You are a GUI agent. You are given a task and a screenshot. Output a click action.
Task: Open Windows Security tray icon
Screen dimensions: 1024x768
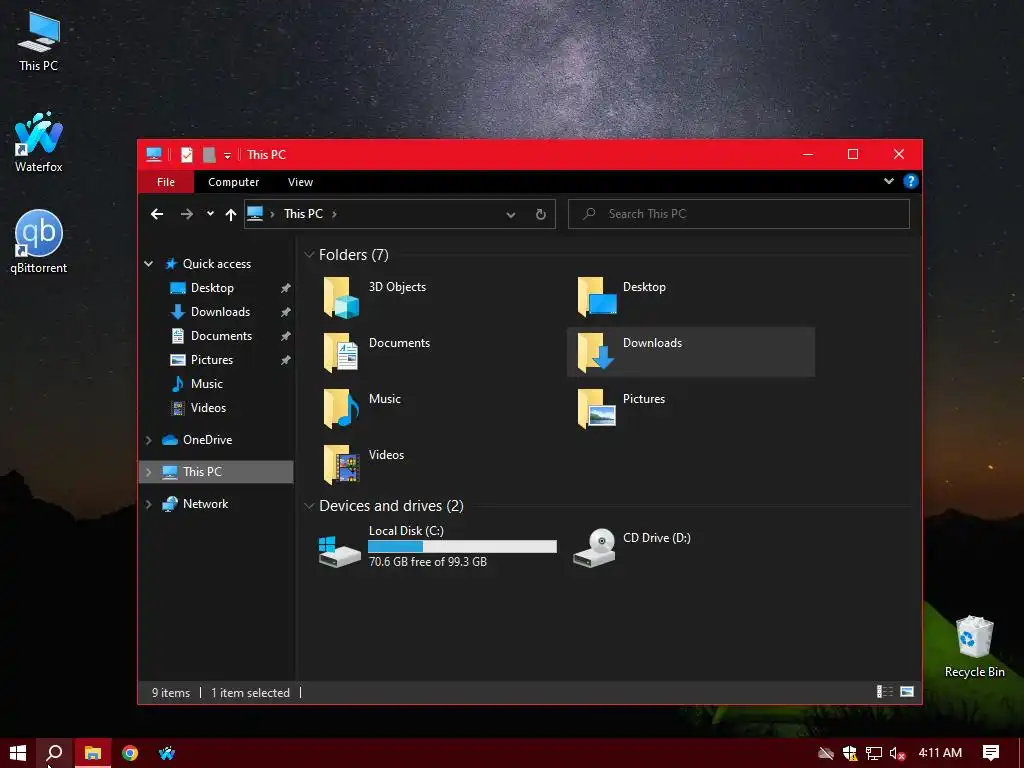(850, 754)
